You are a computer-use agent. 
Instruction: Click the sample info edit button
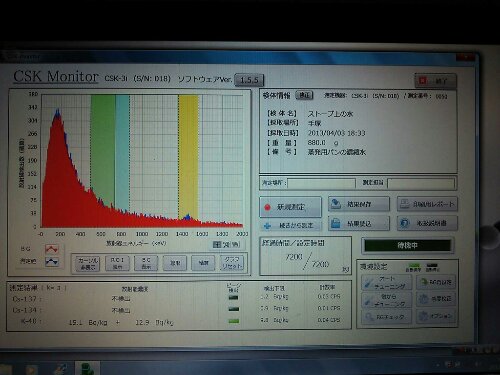[304, 95]
